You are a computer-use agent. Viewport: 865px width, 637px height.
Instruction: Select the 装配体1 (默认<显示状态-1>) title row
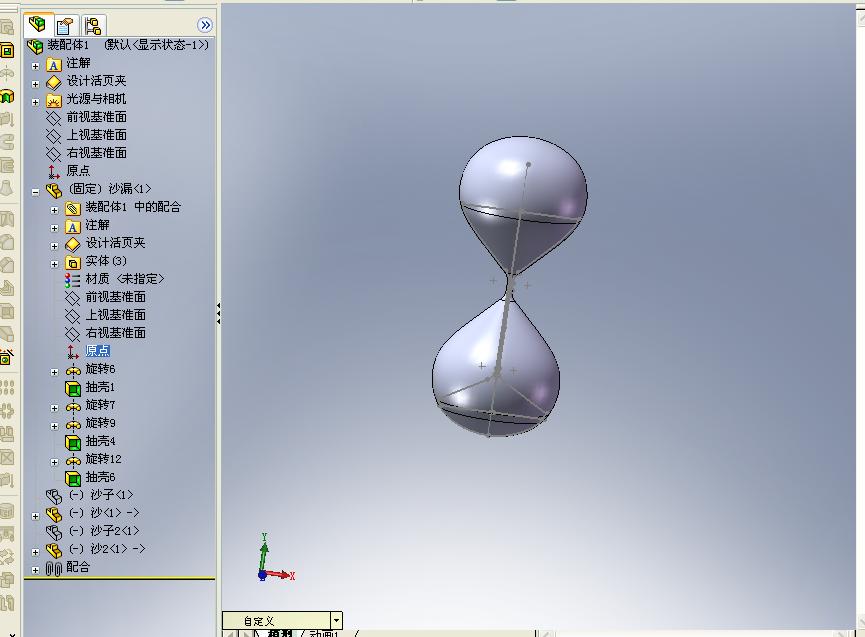coord(119,45)
